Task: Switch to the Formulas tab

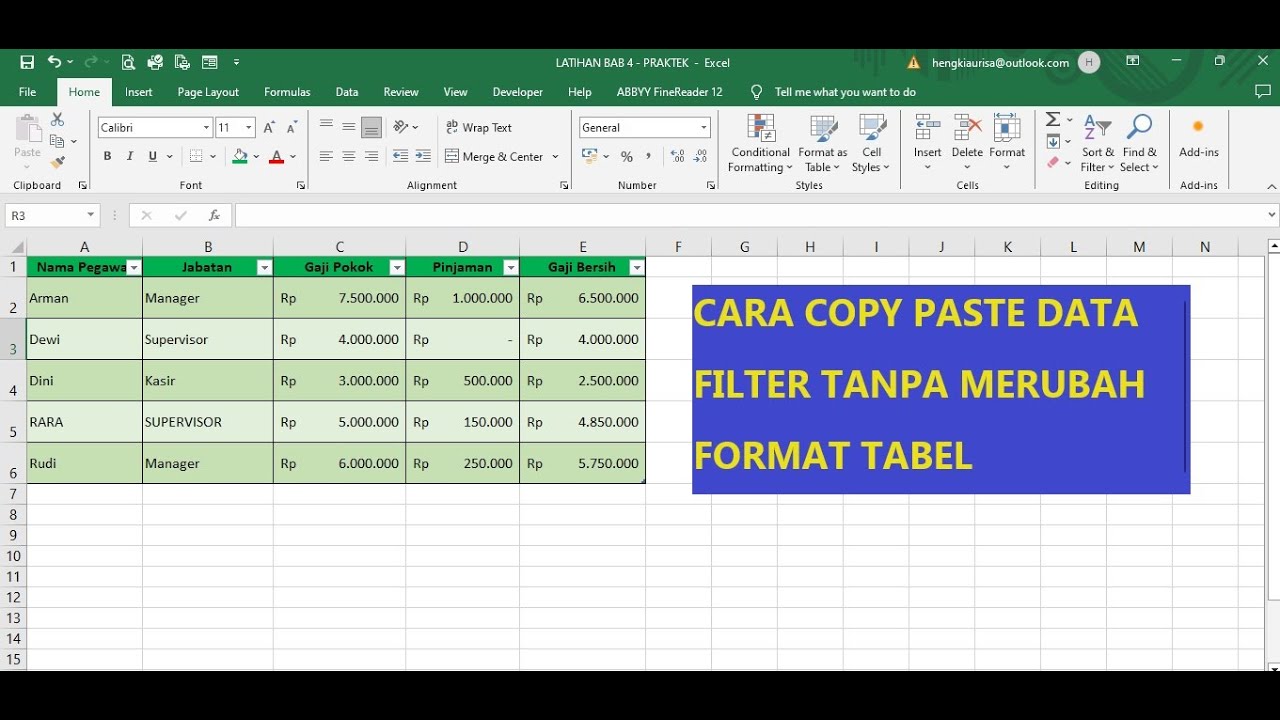Action: pos(287,92)
